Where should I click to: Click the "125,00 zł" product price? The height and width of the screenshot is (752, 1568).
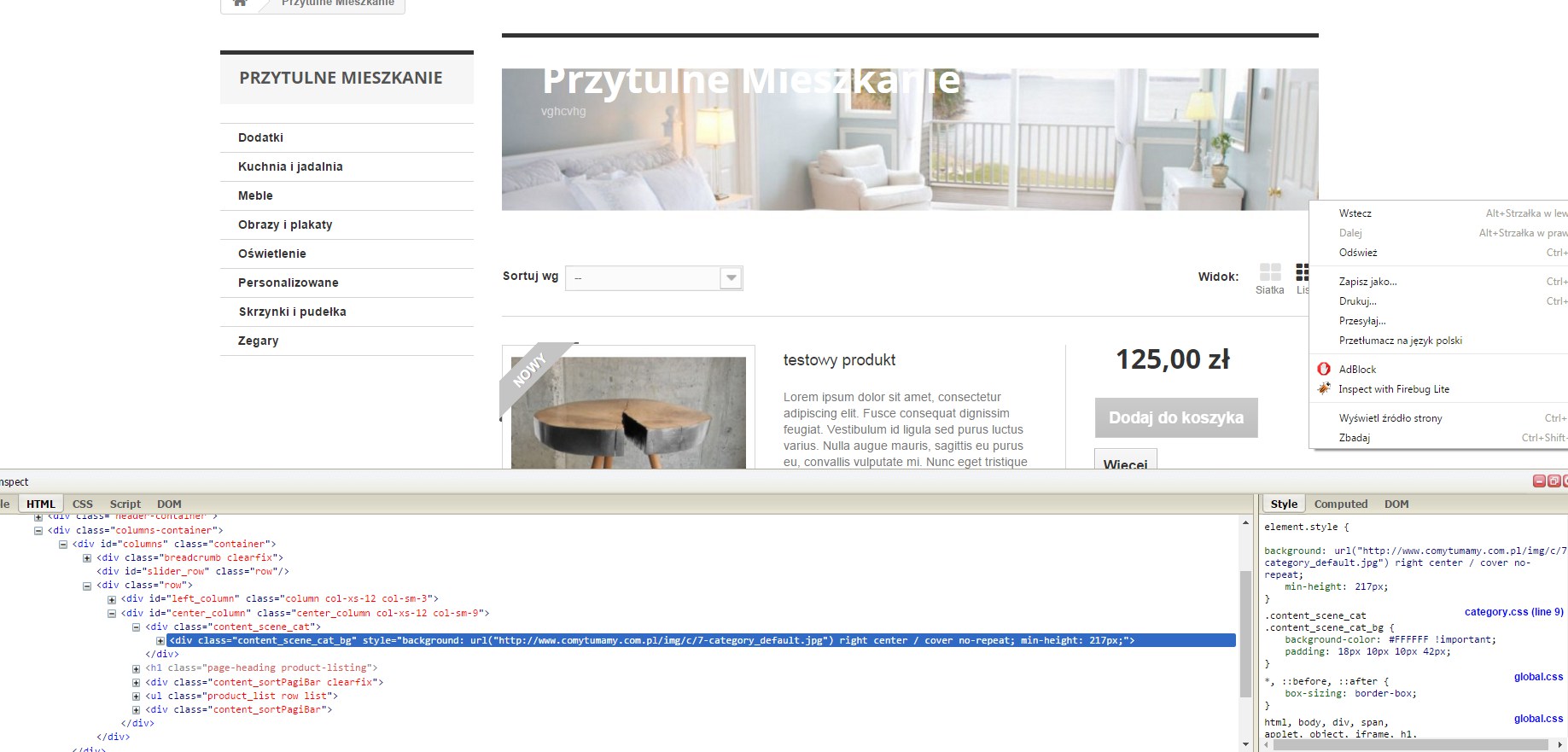[x=1173, y=359]
